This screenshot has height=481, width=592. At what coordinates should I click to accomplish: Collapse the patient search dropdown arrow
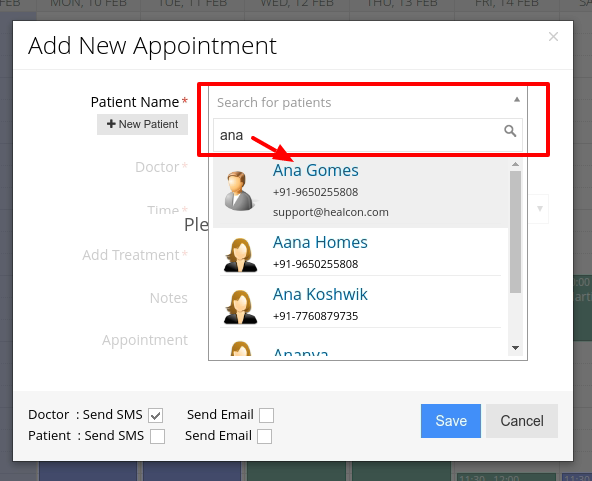click(x=517, y=100)
